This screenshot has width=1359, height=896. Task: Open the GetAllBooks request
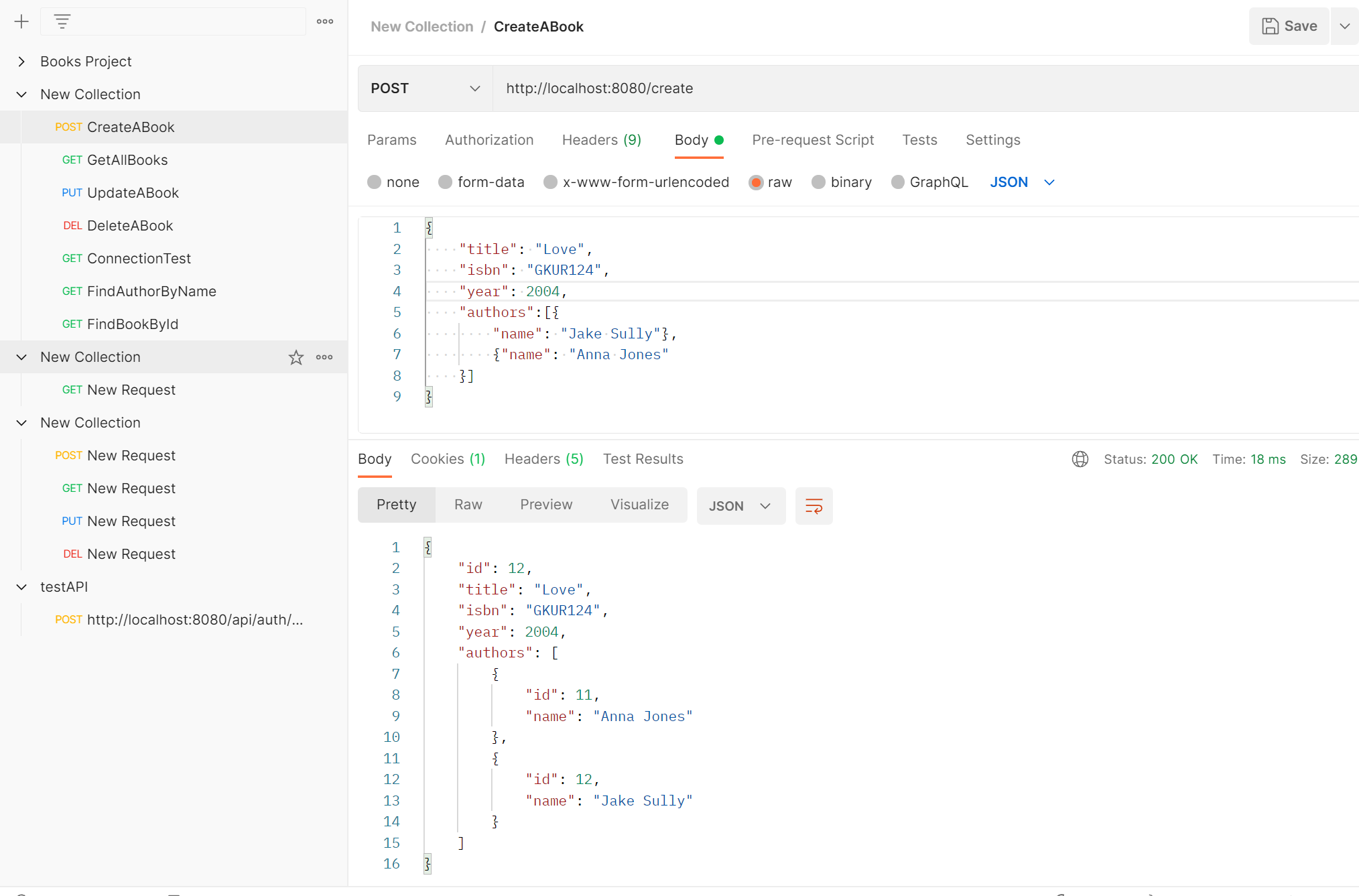click(x=127, y=159)
